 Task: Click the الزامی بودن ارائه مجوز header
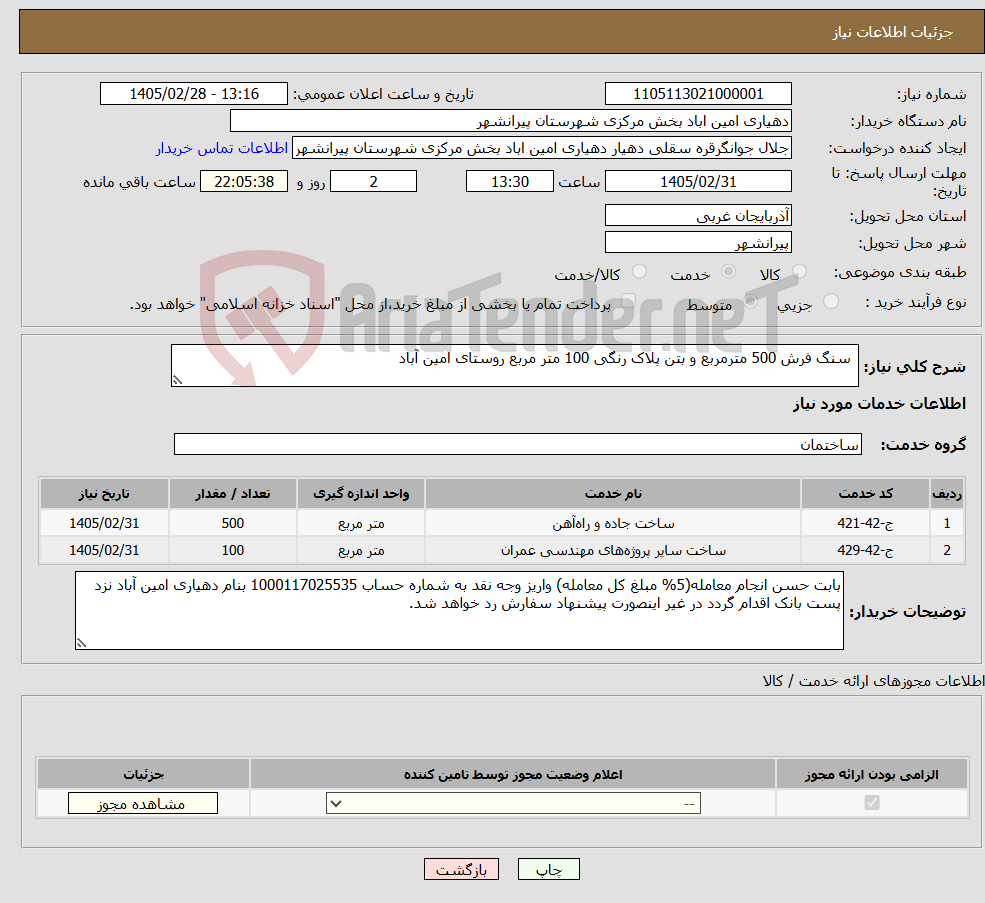(872, 775)
